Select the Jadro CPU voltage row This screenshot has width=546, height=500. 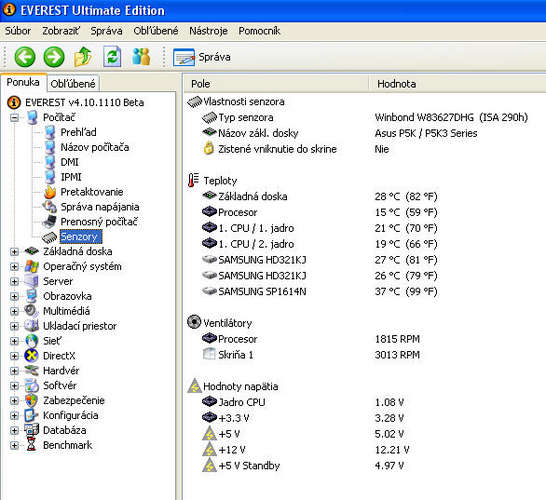point(303,402)
